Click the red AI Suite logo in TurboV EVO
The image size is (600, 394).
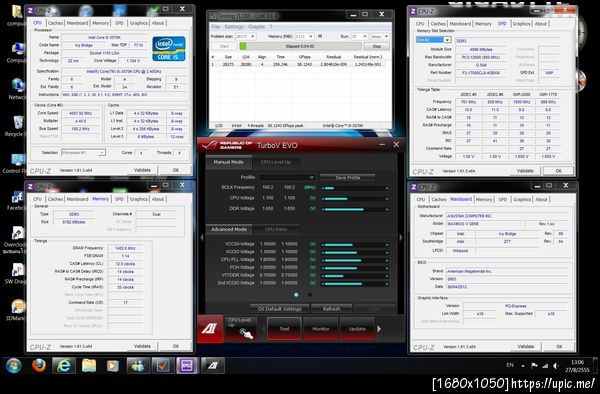click(210, 328)
